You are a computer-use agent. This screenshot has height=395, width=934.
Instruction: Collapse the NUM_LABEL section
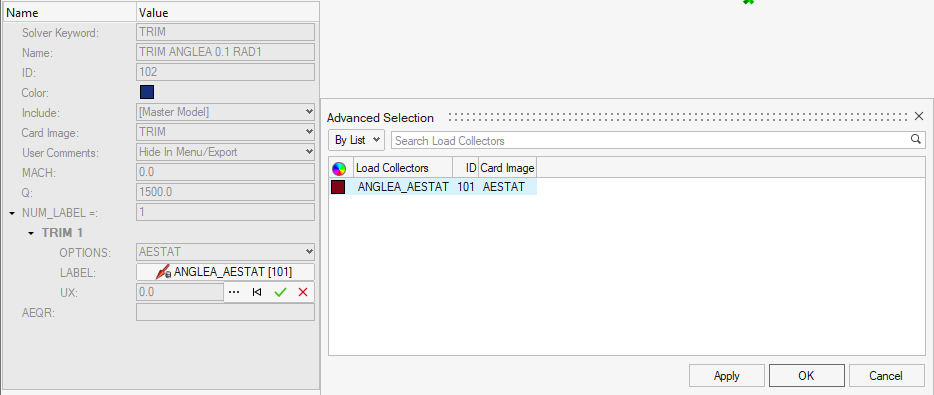tap(12, 213)
